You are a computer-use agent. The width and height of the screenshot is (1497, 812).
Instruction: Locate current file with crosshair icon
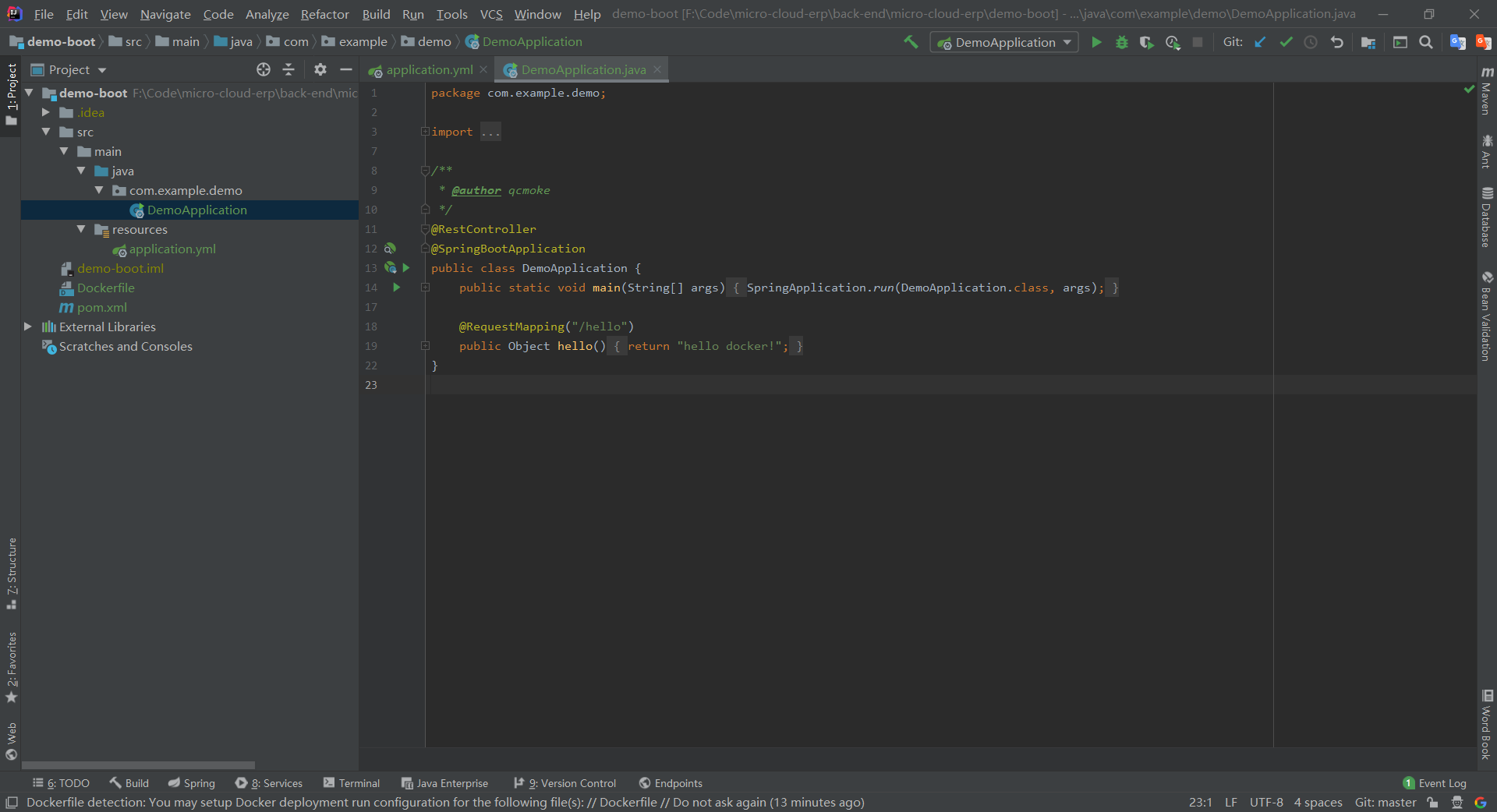pyautogui.click(x=264, y=69)
